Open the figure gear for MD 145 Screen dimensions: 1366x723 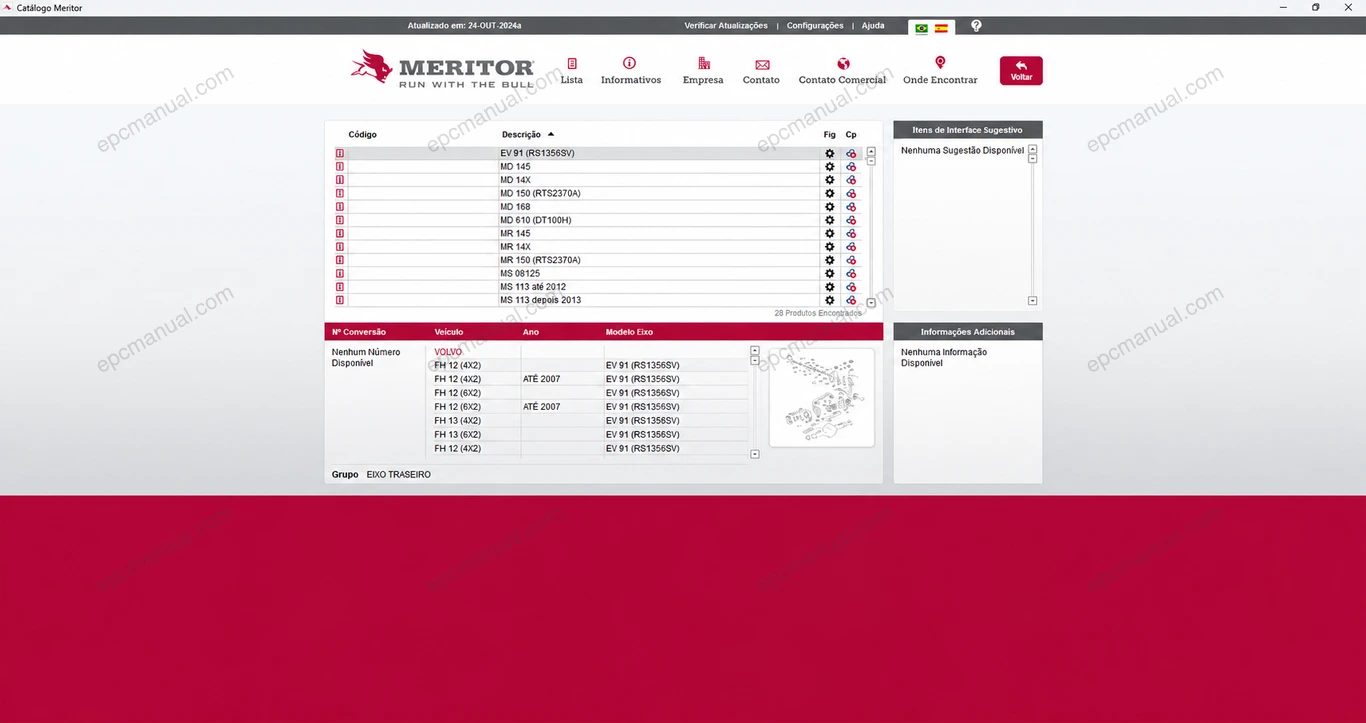pos(829,167)
